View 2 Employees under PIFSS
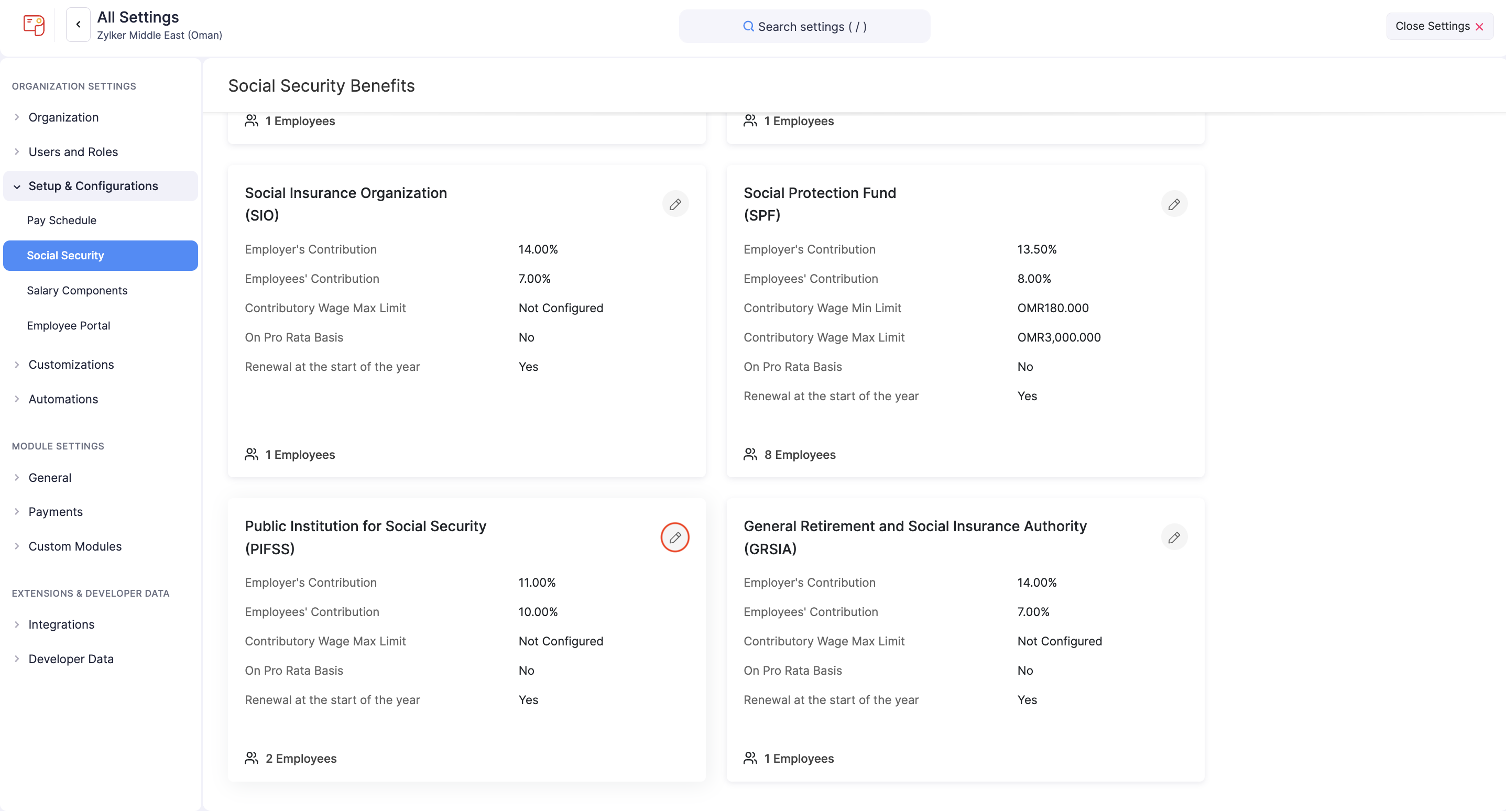 point(300,758)
